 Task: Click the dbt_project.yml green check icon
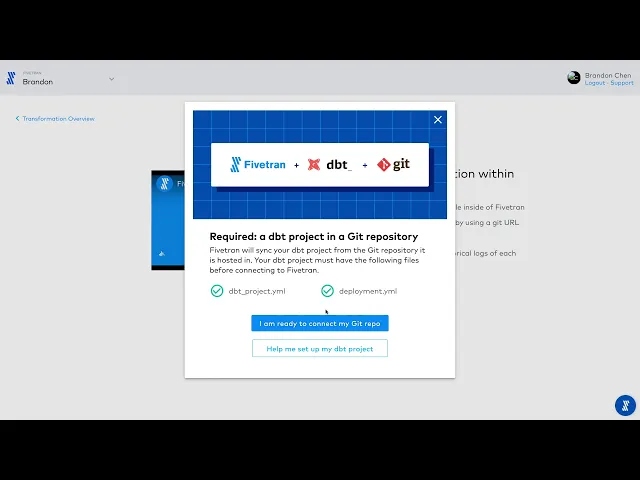(217, 291)
